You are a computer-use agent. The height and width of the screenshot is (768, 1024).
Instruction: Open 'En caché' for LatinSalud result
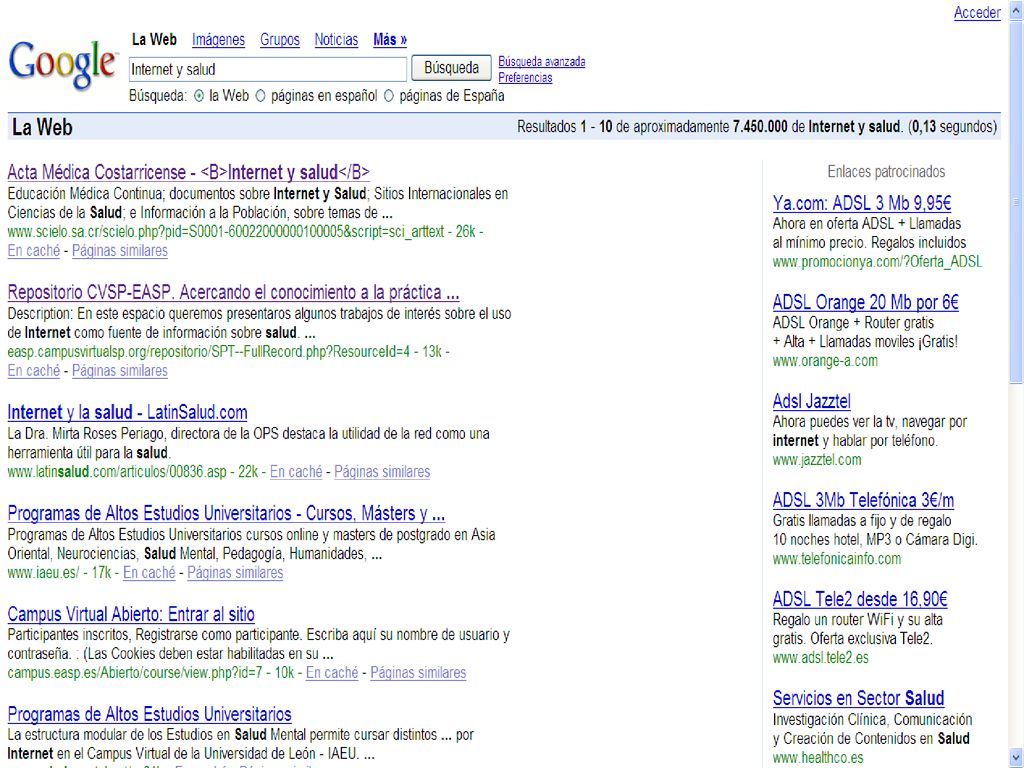(x=296, y=472)
